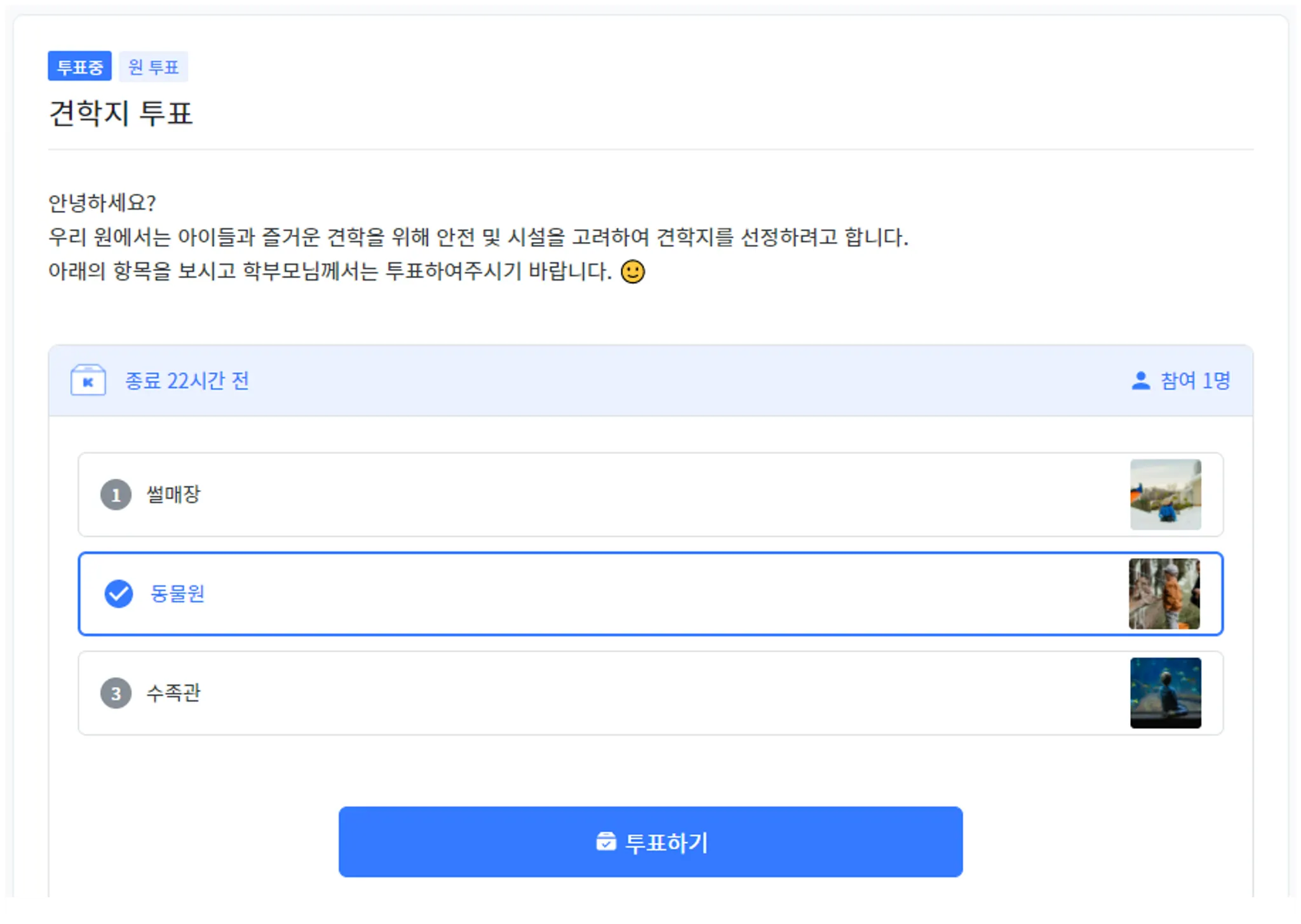Click the 참여 1명 participant count
This screenshot has height=924, width=1301.
tap(1195, 380)
